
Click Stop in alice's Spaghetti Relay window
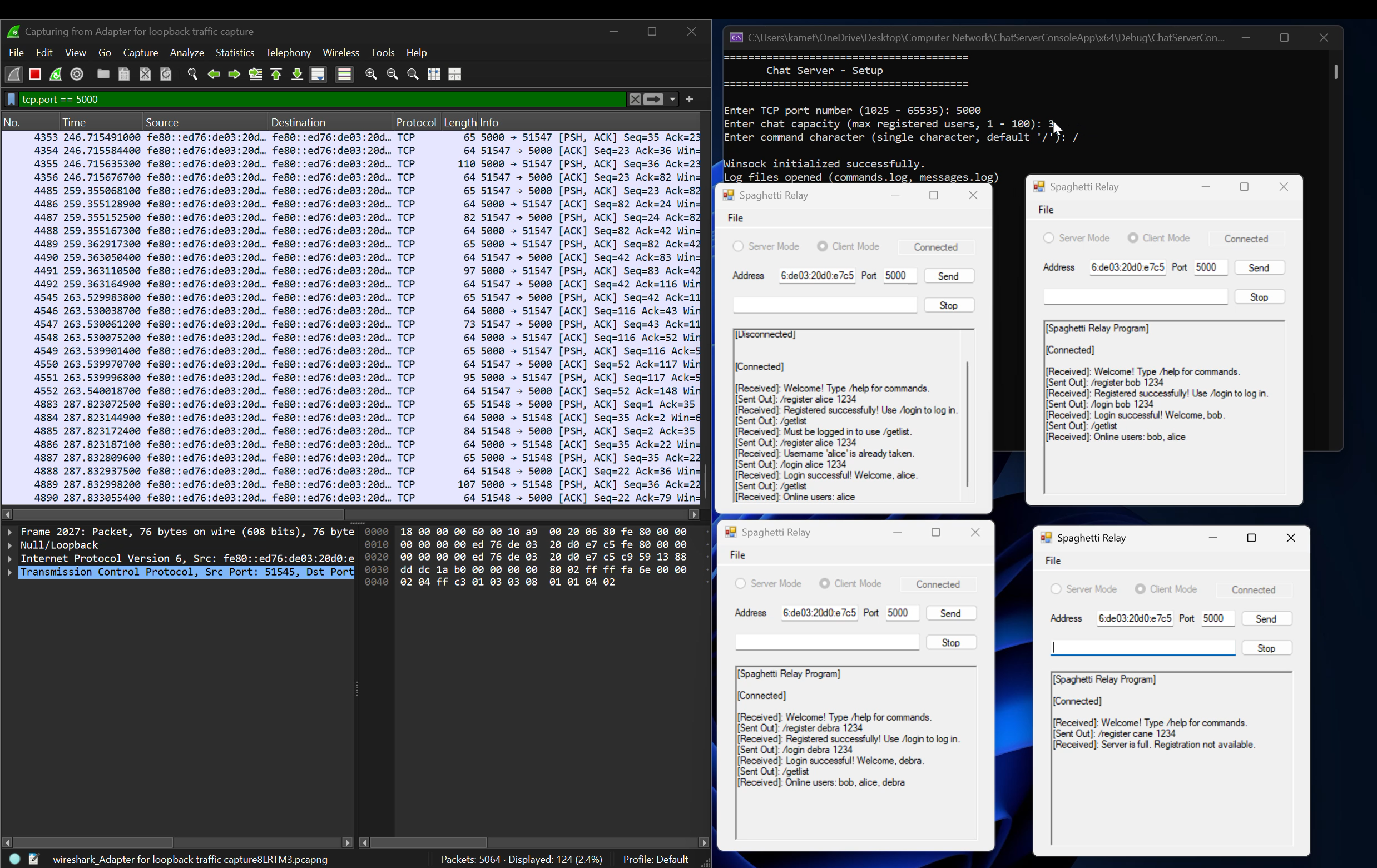tap(949, 305)
